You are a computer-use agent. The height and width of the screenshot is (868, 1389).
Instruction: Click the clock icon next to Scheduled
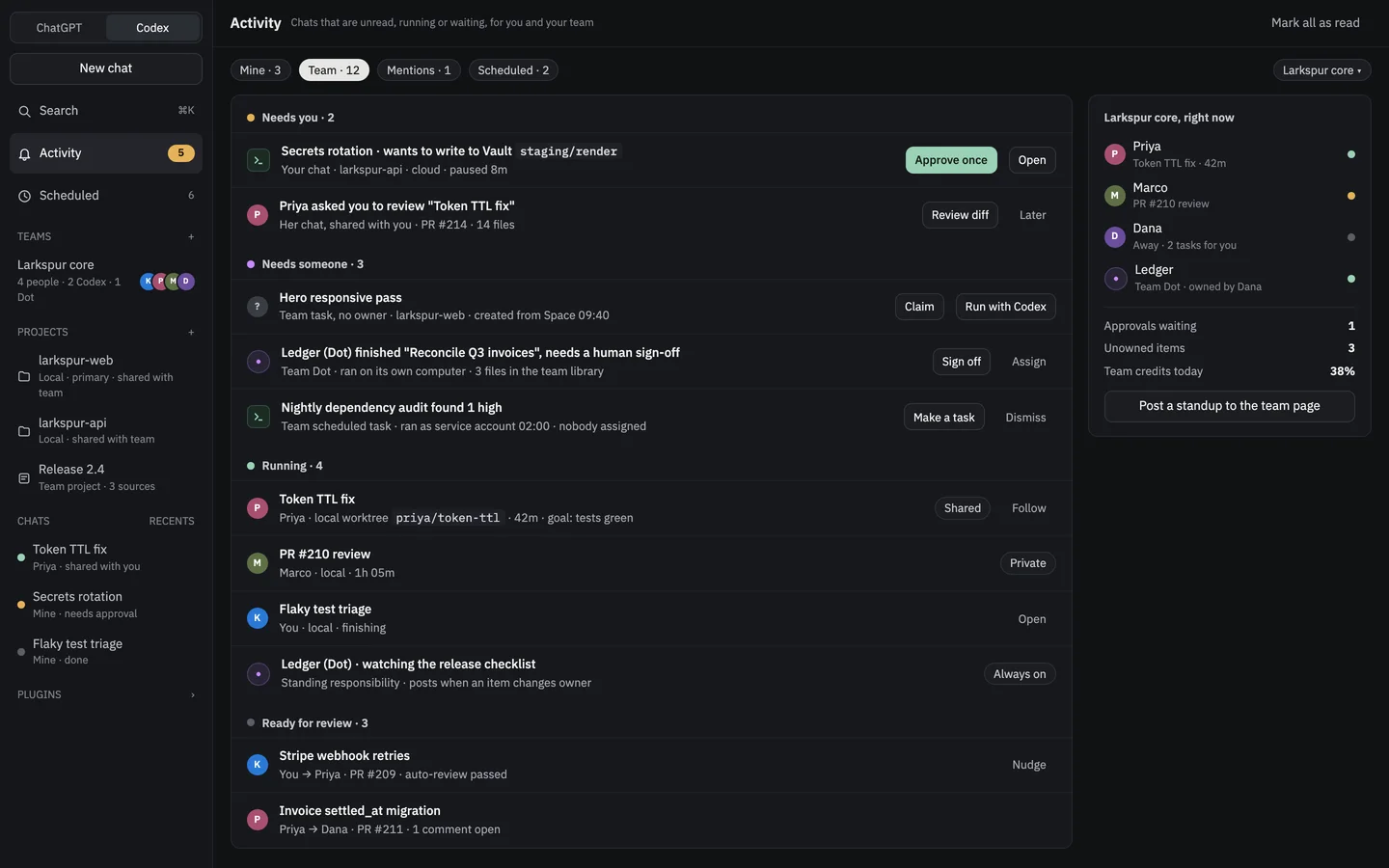pyautogui.click(x=25, y=196)
